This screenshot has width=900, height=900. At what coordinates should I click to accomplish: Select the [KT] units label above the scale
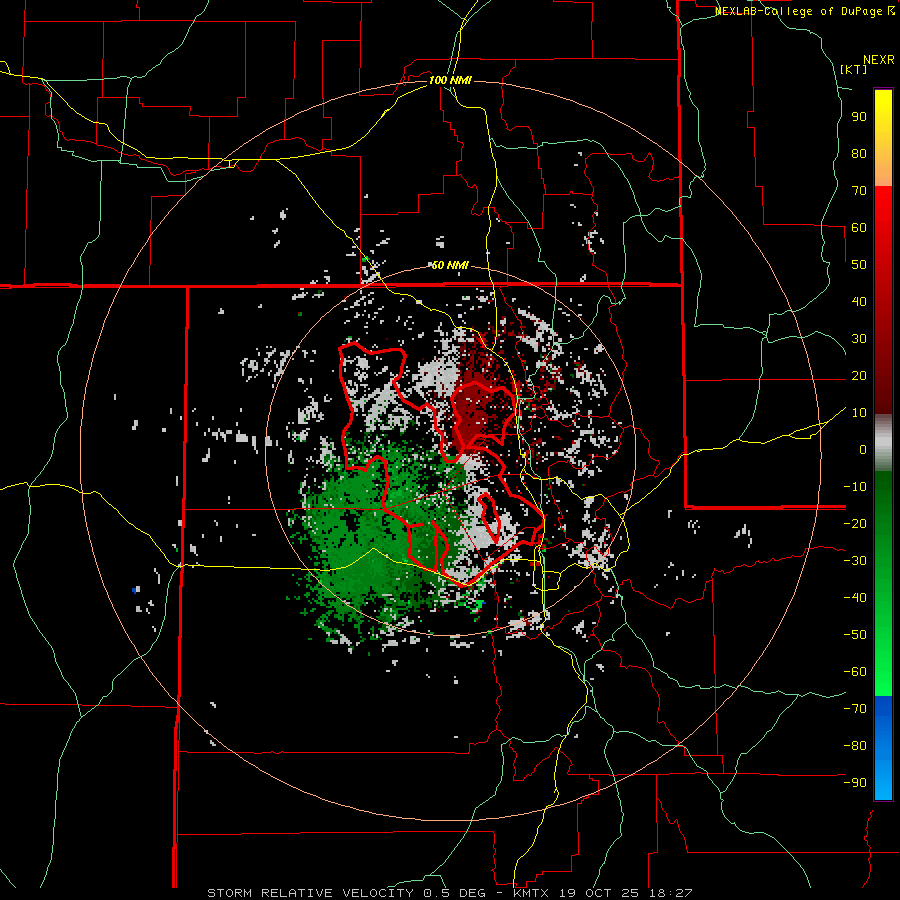coord(854,69)
